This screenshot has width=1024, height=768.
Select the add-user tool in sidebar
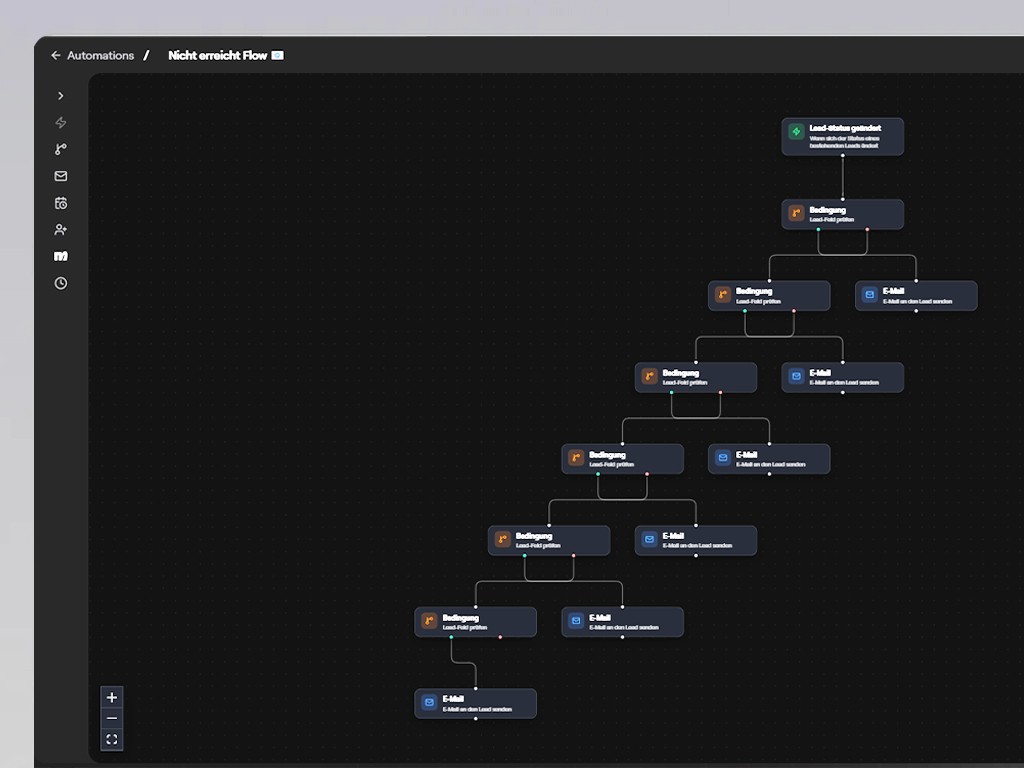point(61,230)
